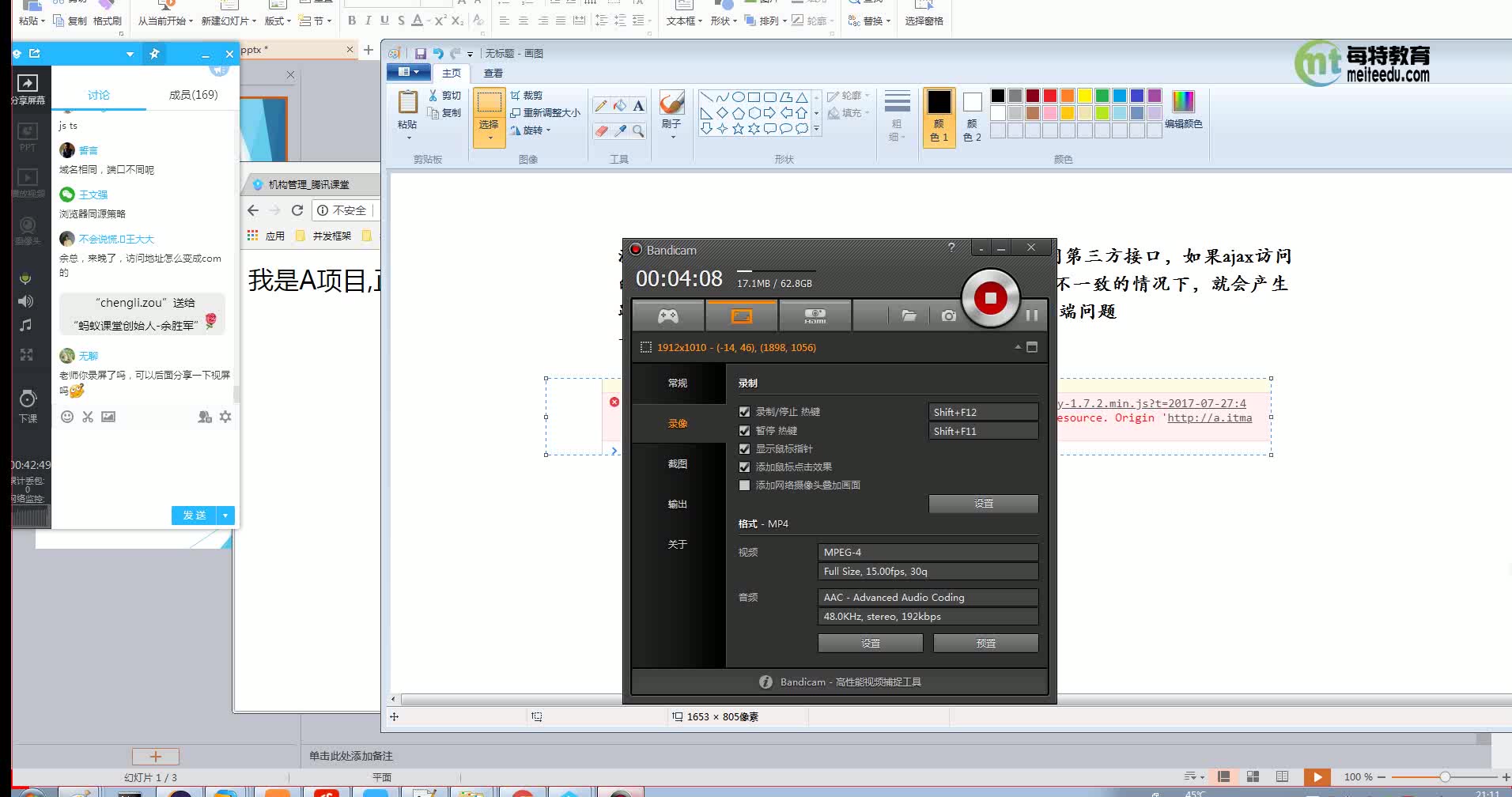This screenshot has width=1512, height=797.
Task: Select the Color picker tool in Paint
Action: coord(620,130)
